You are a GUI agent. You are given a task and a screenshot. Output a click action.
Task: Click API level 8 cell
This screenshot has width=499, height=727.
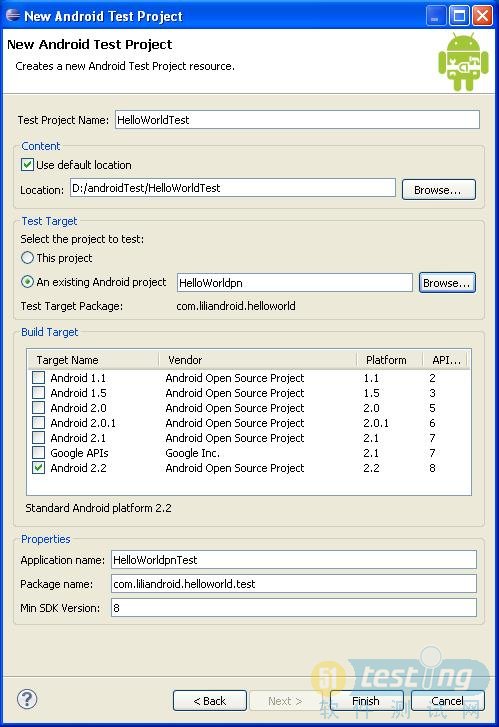[432, 468]
